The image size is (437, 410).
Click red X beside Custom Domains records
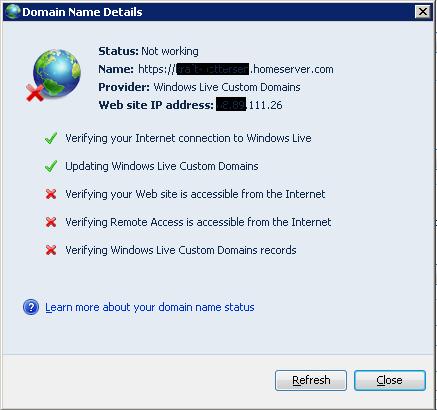click(x=51, y=250)
